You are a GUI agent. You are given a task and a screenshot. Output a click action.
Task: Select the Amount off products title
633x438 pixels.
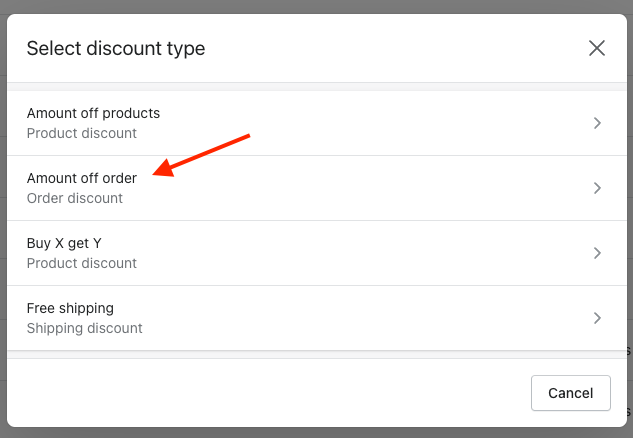(x=93, y=113)
